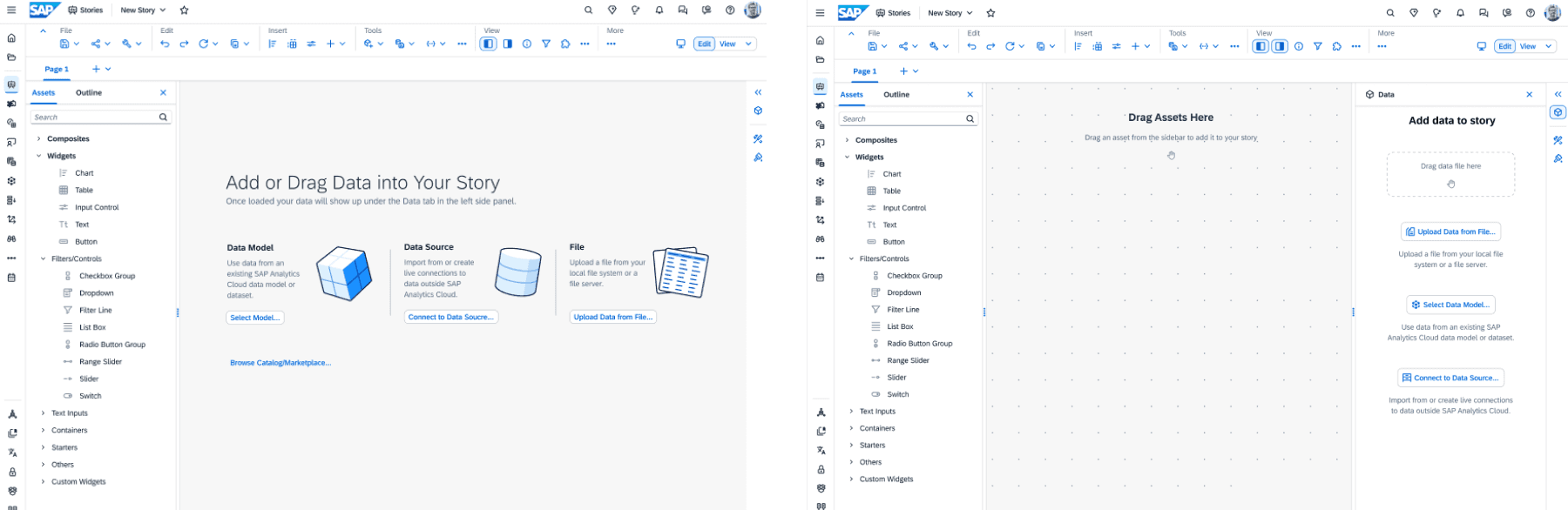1568x510 pixels.
Task: Open the notification bell in the left window
Action: (x=659, y=10)
